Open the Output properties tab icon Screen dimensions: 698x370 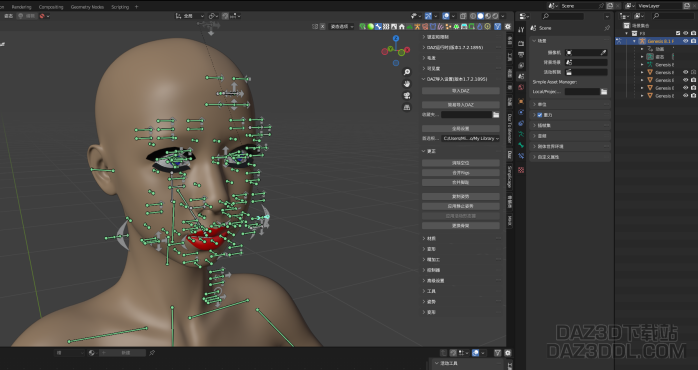pos(521,54)
